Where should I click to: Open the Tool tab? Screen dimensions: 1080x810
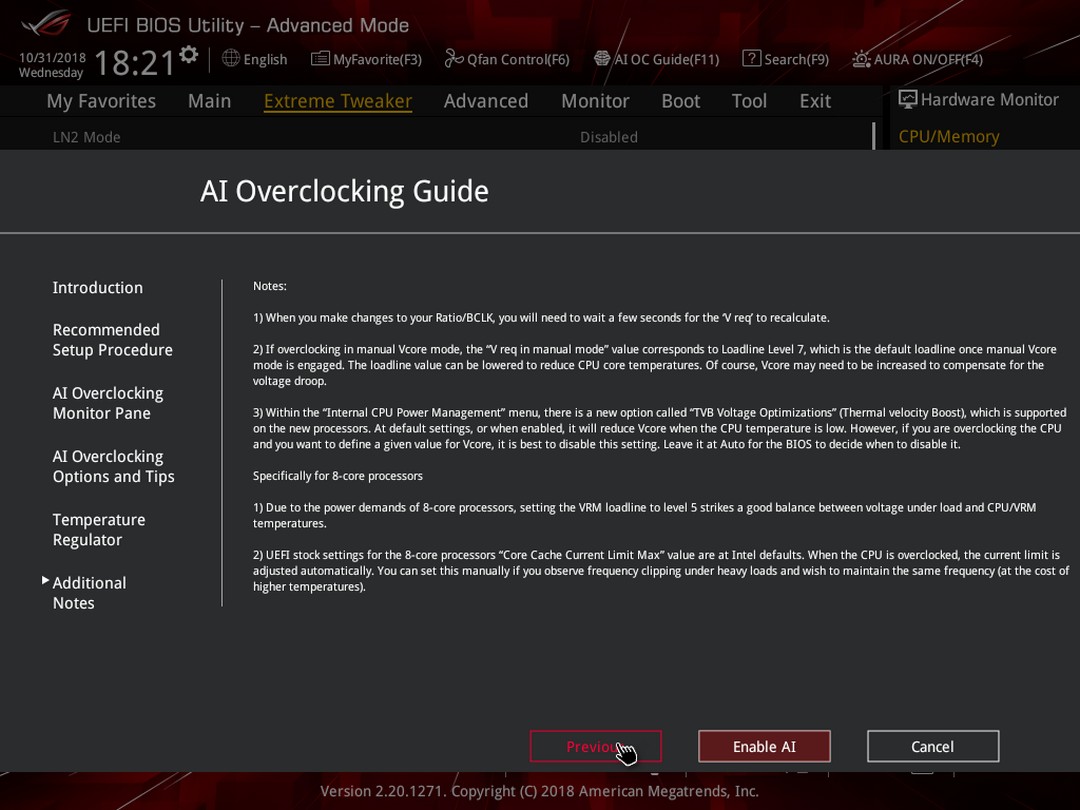[749, 101]
